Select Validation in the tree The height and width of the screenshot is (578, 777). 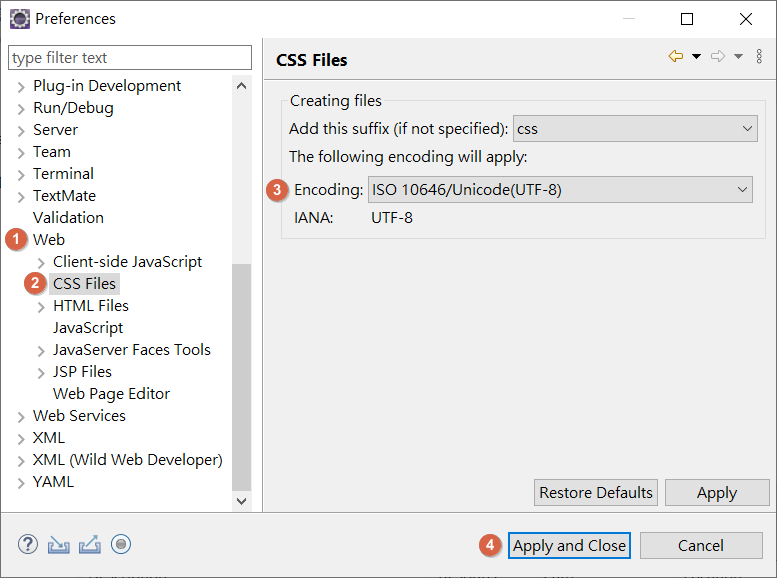coord(68,218)
